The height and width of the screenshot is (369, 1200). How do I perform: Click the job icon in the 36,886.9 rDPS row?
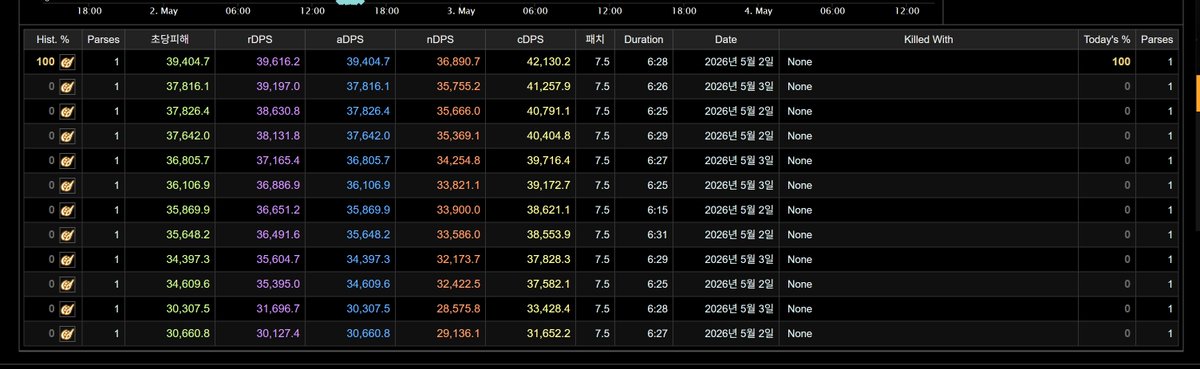(67, 185)
